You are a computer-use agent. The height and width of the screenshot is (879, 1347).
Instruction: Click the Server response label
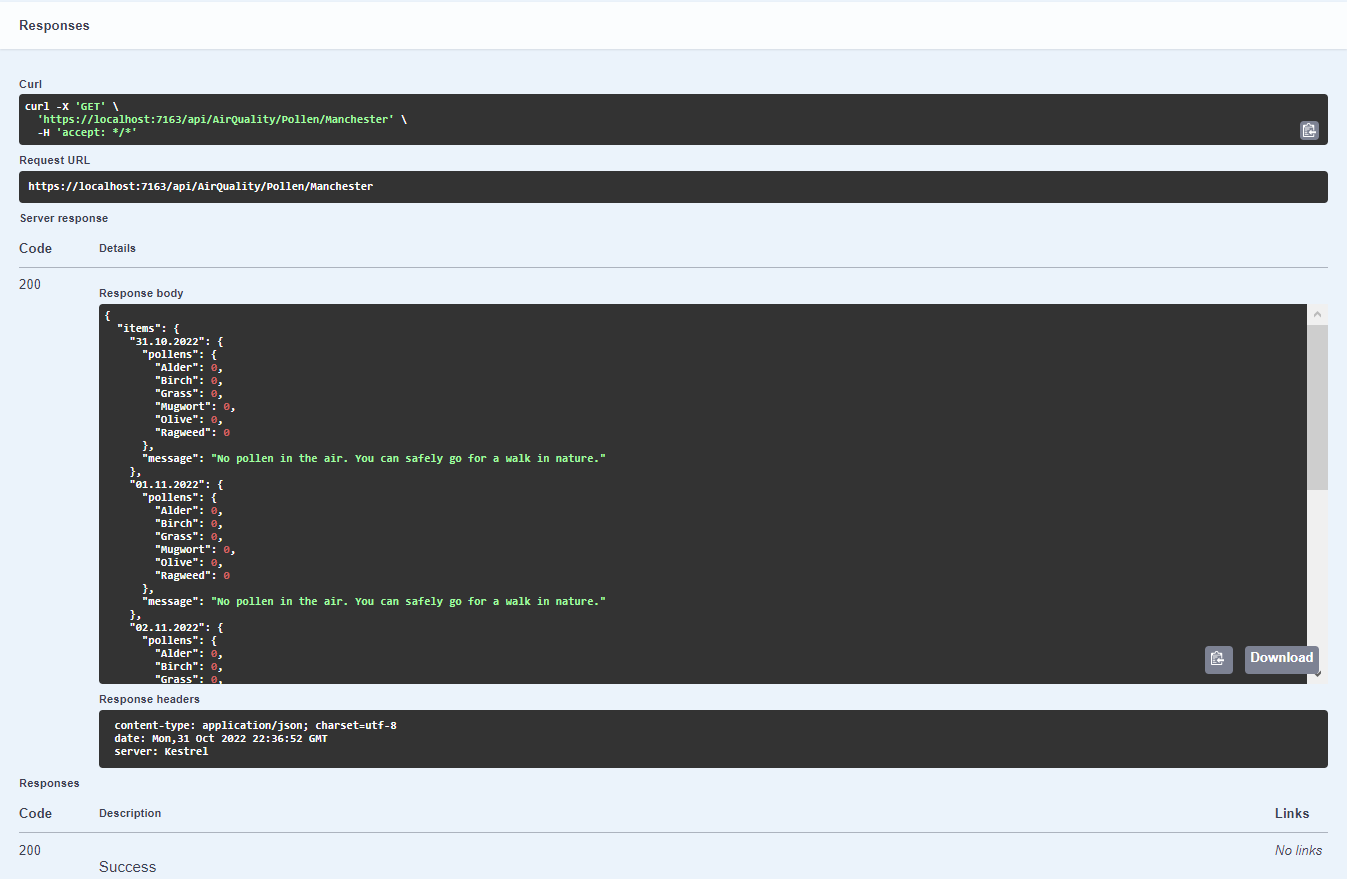tap(63, 218)
